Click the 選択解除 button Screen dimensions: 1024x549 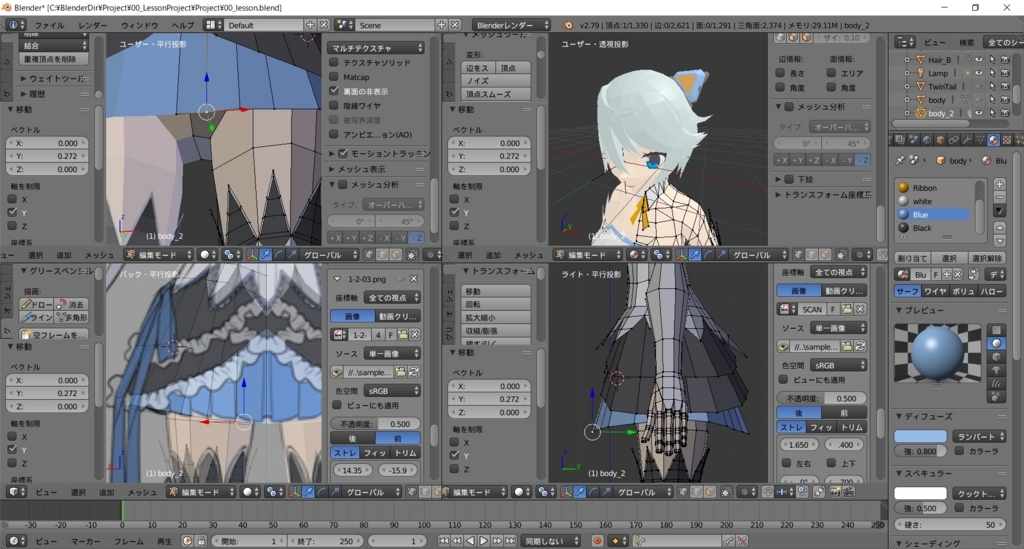pyautogui.click(x=987, y=258)
